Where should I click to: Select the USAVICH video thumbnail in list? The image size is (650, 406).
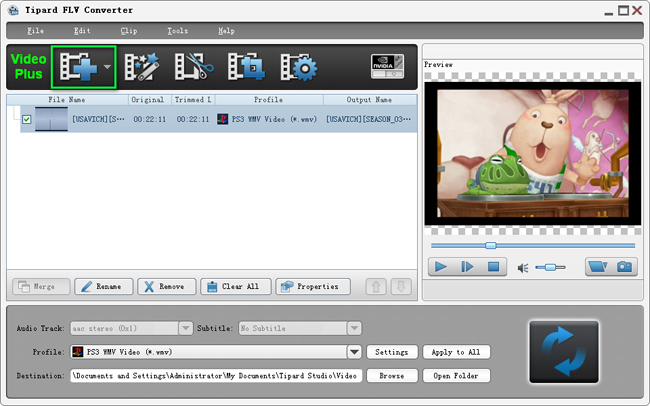pos(51,119)
